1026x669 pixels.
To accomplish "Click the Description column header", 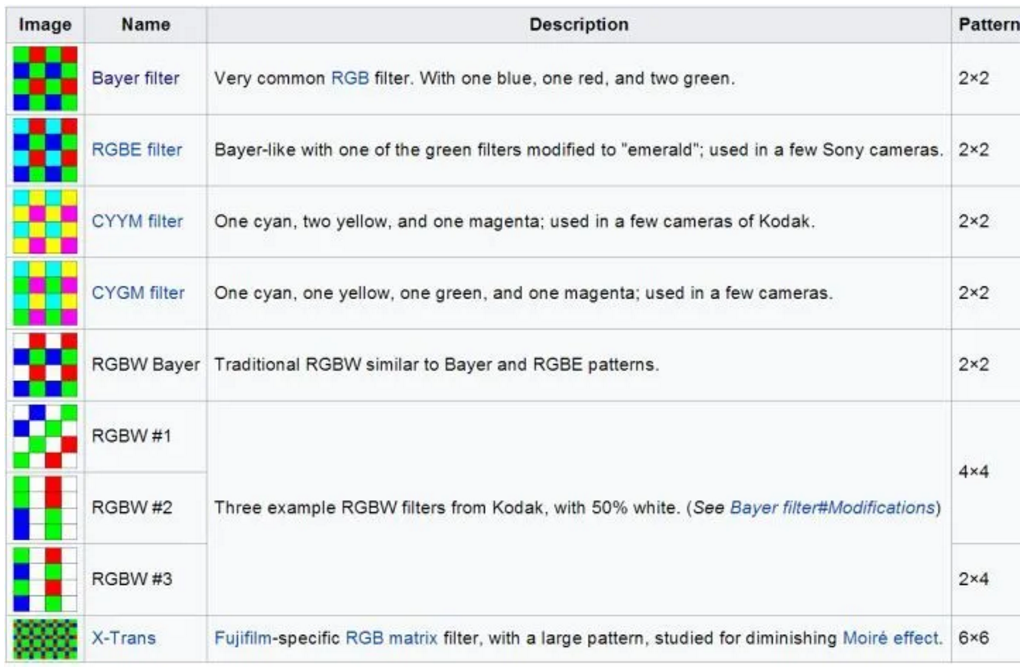I will (579, 25).
